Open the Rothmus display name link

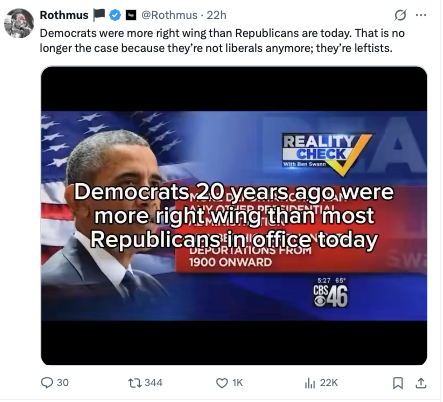[x=64, y=15]
